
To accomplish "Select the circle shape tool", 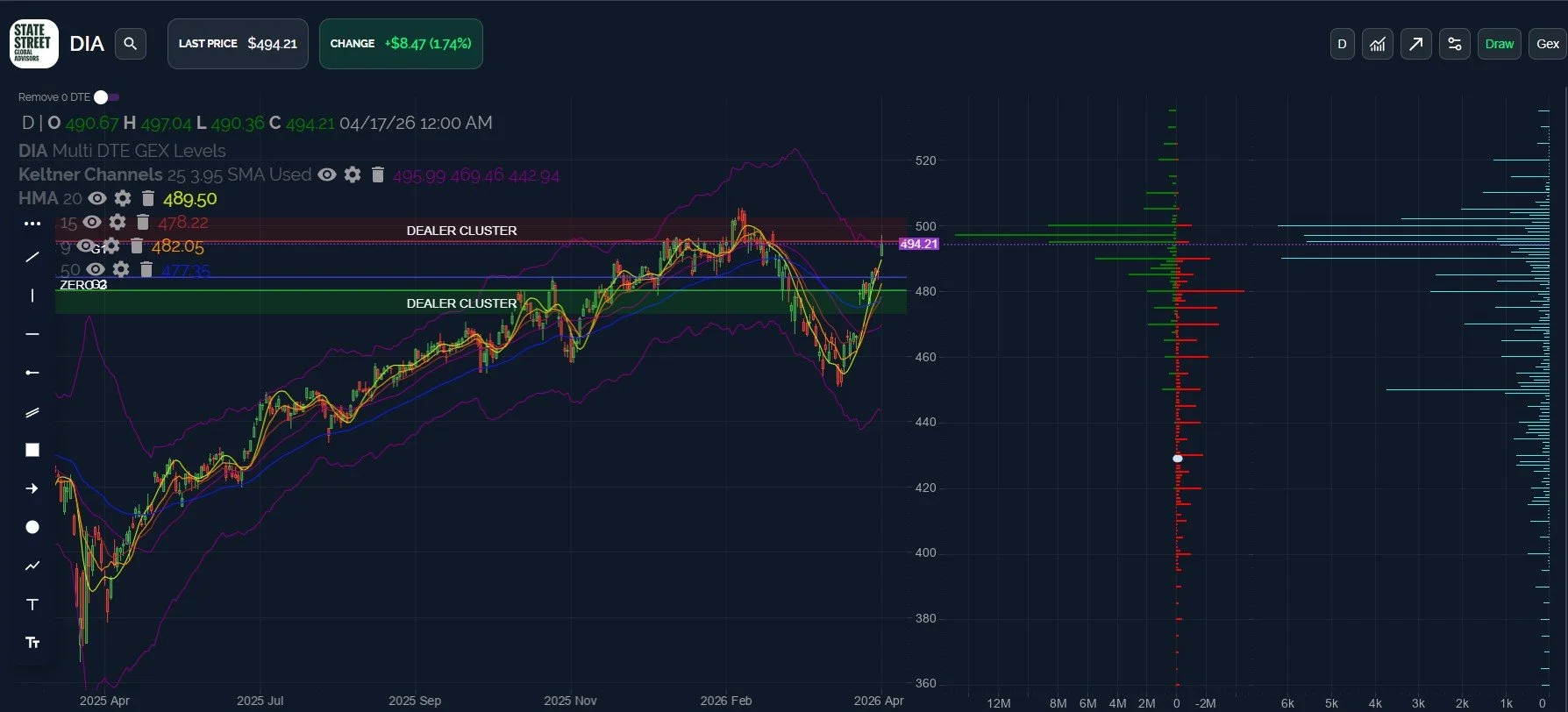I will tap(32, 527).
